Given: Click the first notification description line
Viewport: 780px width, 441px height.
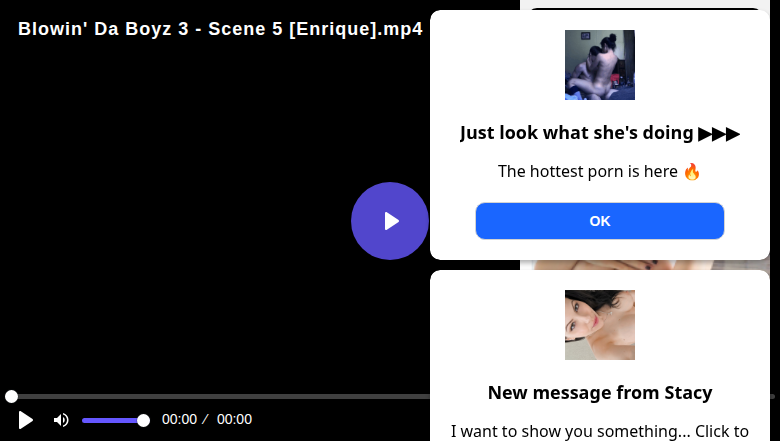Looking at the screenshot, I should pos(589,171).
